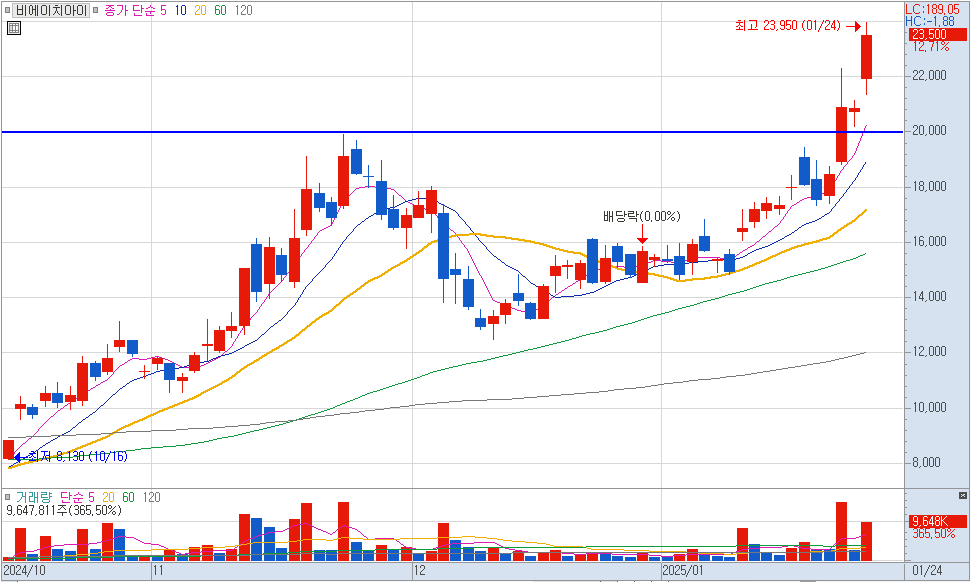Click the 20,000 price axis label
Viewport: 971px width, 582px height.
pos(929,131)
